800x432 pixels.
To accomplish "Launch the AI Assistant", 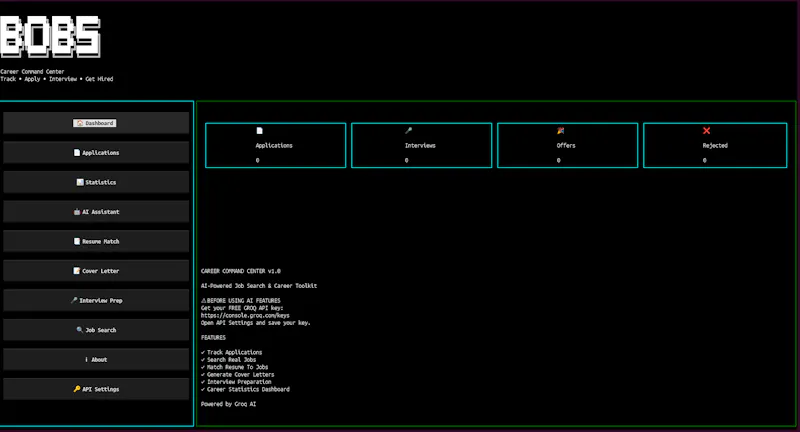I will (96, 212).
